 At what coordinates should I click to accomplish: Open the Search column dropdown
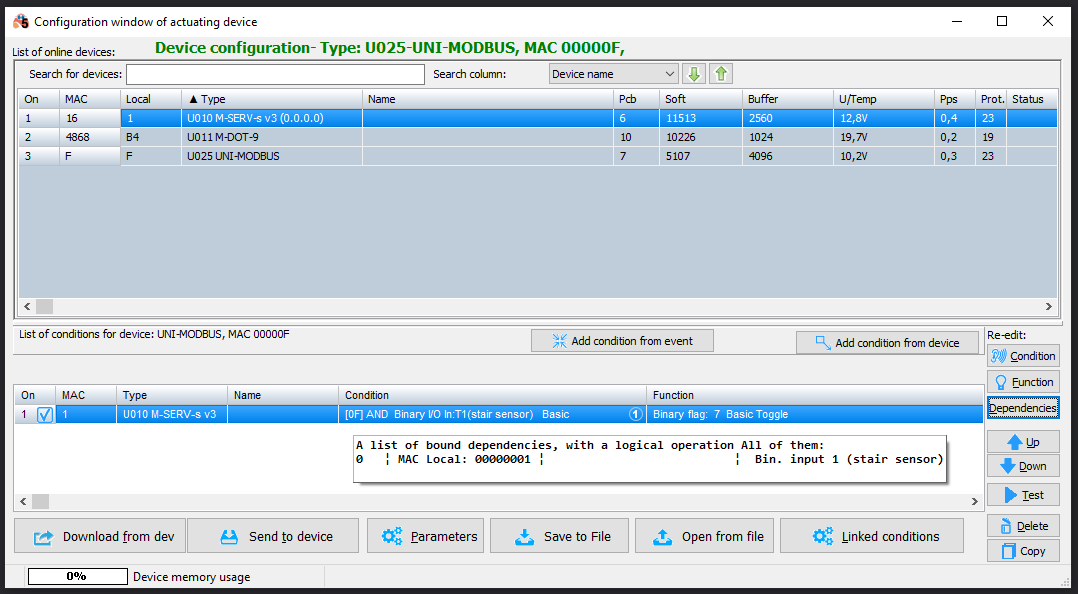[x=613, y=74]
